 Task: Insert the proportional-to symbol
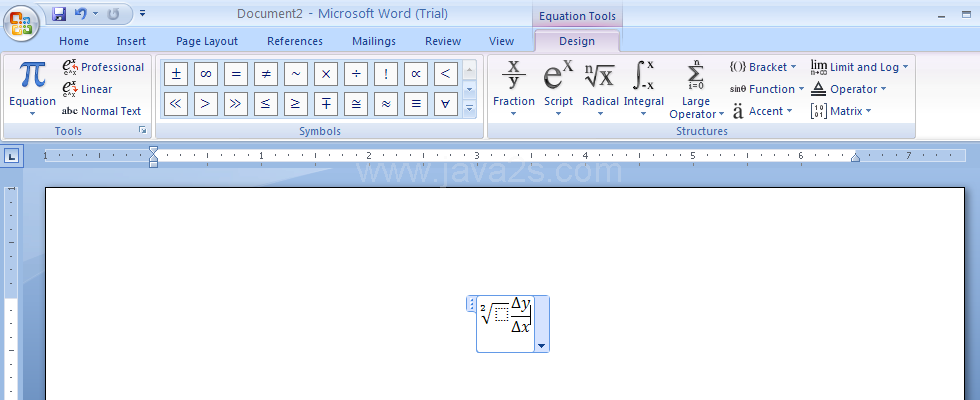click(x=416, y=74)
